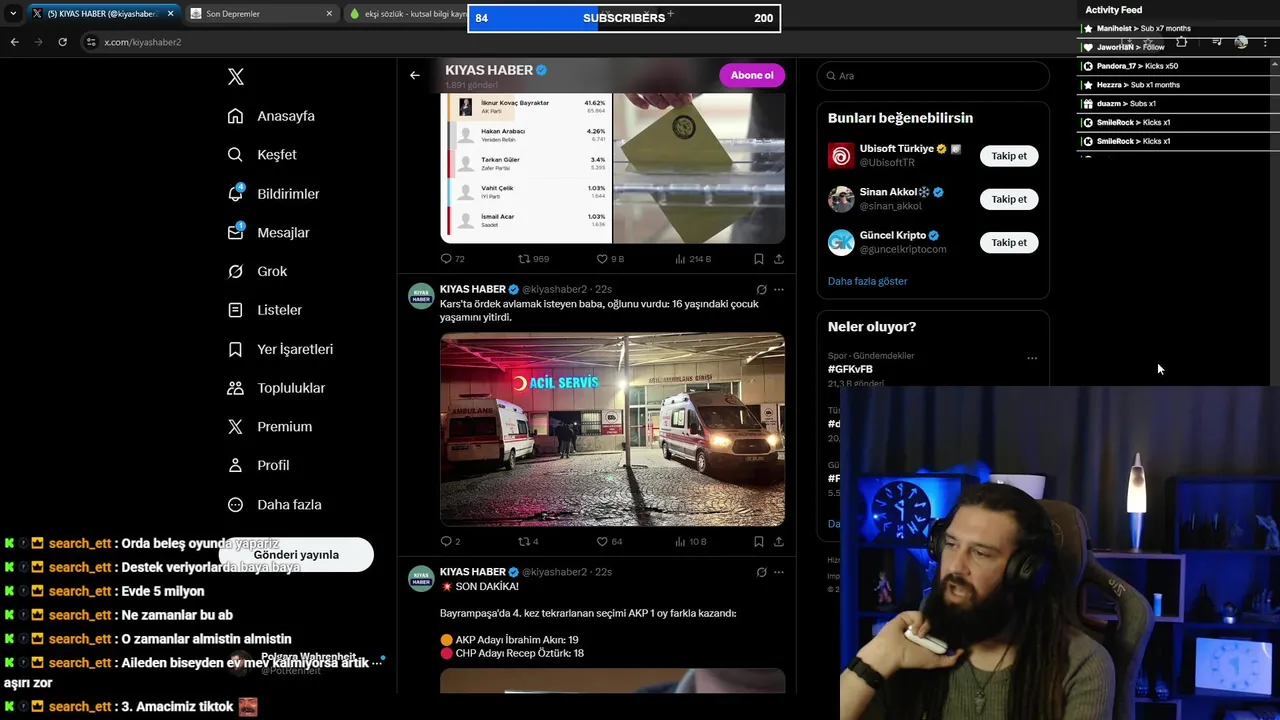The height and width of the screenshot is (720, 1280).
Task: Reload the page
Action: [x=62, y=42]
